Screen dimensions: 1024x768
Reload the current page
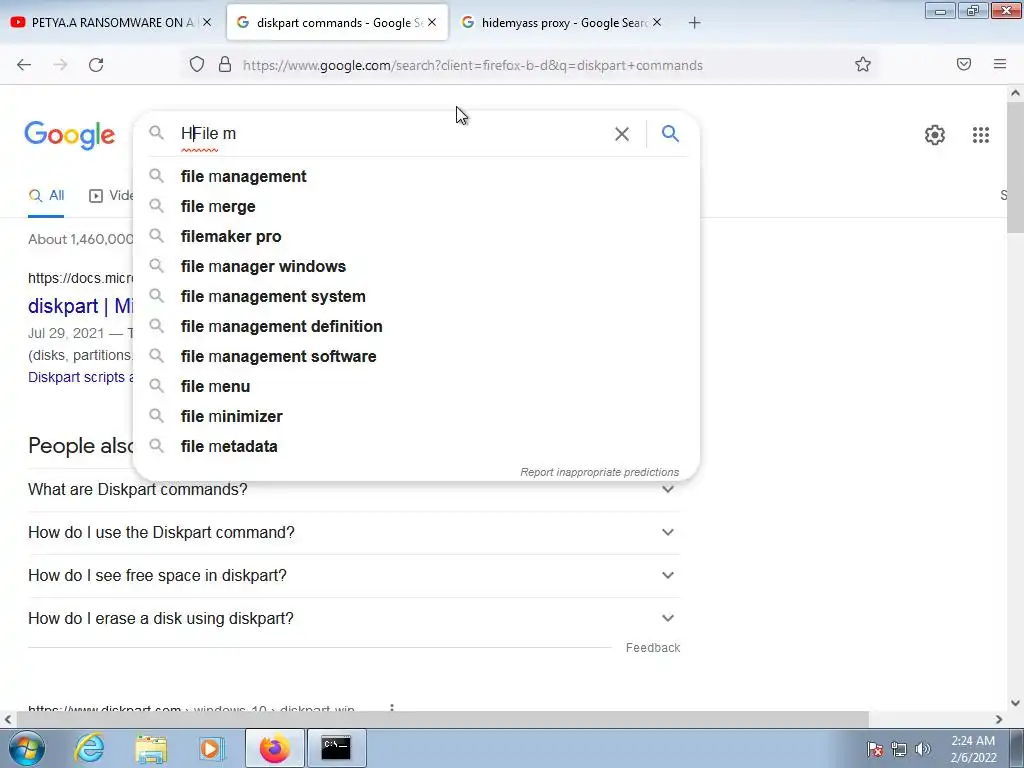(96, 65)
